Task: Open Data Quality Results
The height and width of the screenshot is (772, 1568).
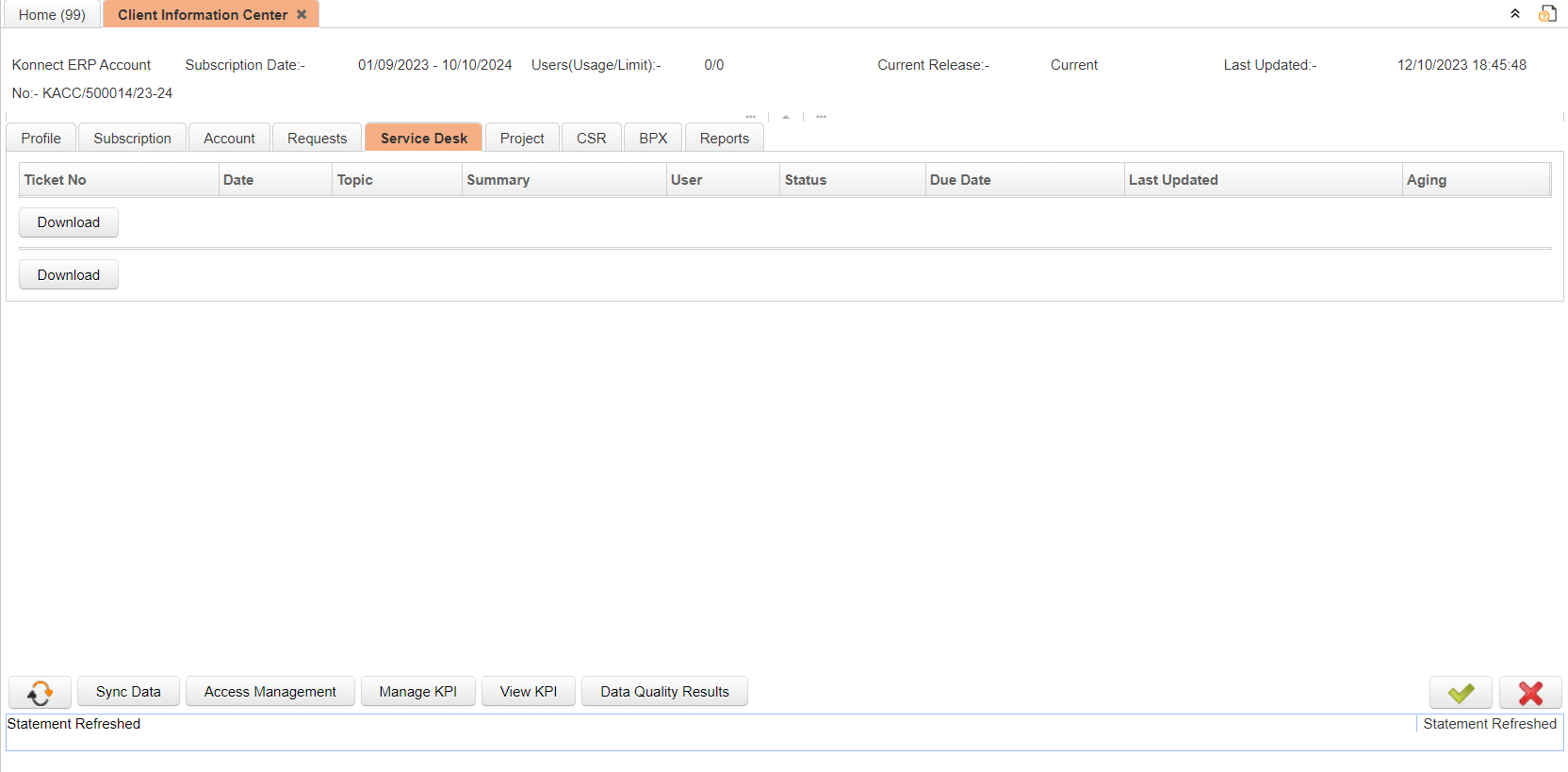Action: 664,692
